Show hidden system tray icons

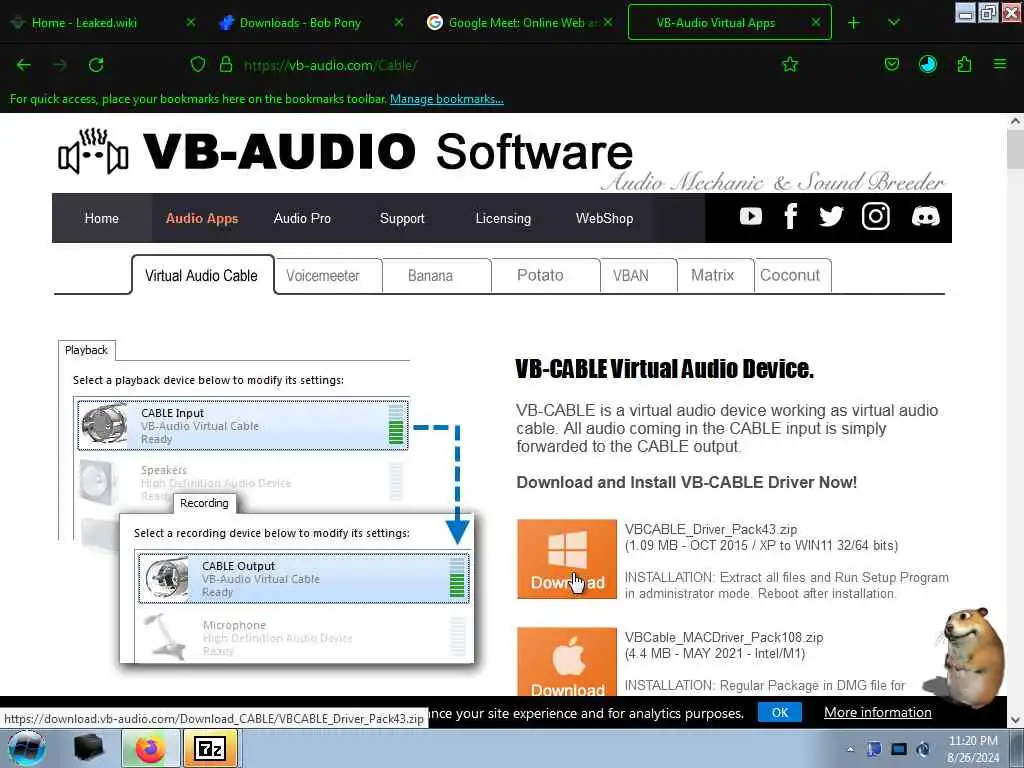coord(850,749)
